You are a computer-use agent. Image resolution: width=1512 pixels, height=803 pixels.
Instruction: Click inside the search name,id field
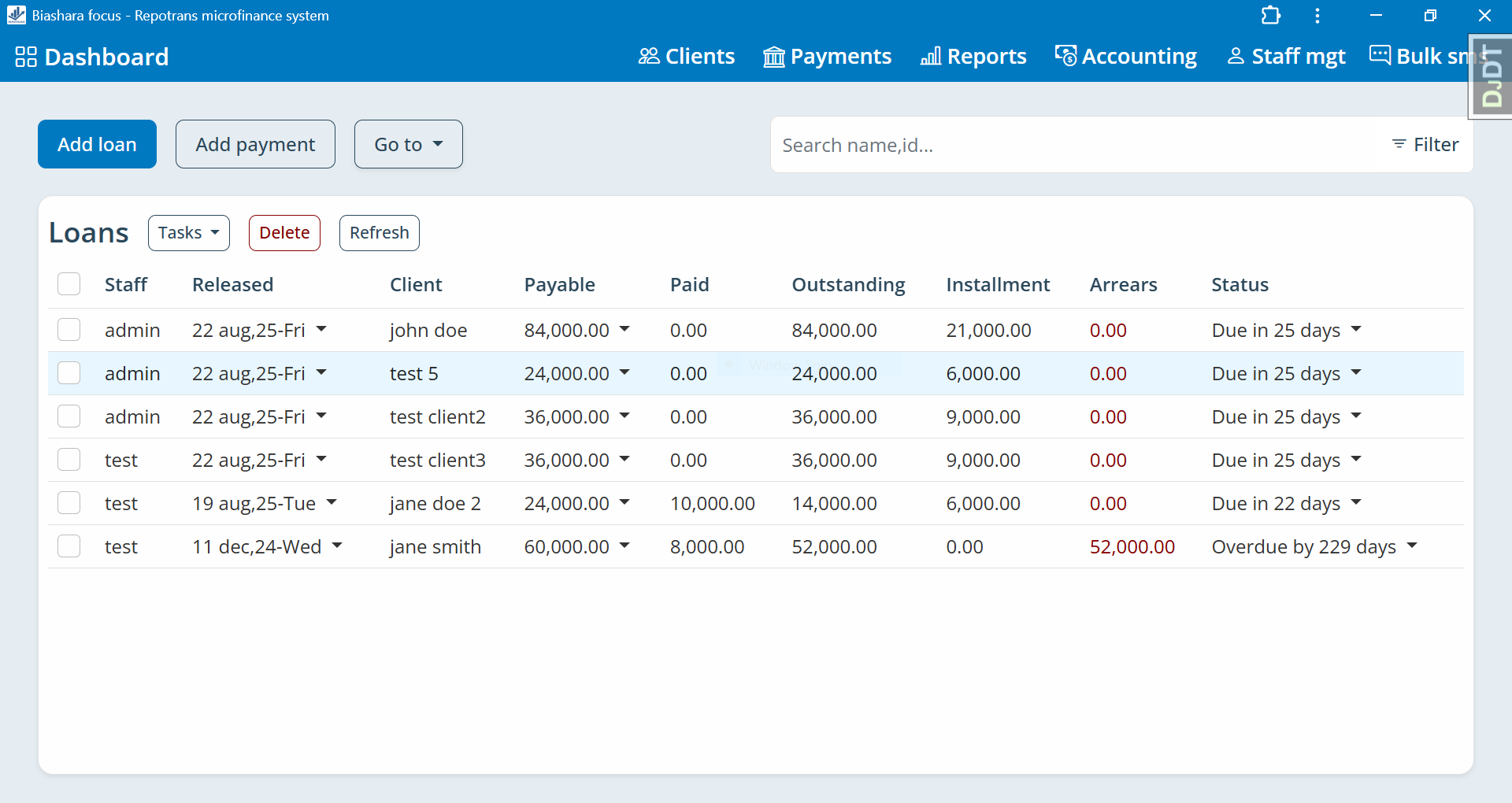[945, 145]
